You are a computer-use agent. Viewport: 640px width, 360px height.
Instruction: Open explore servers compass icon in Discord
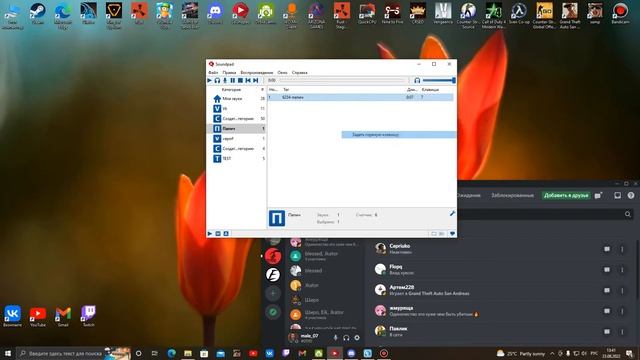tap(273, 312)
